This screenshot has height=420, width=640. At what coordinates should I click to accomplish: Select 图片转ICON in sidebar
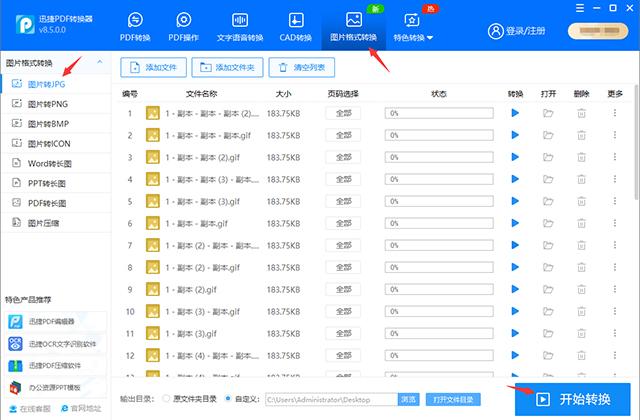coord(56,144)
